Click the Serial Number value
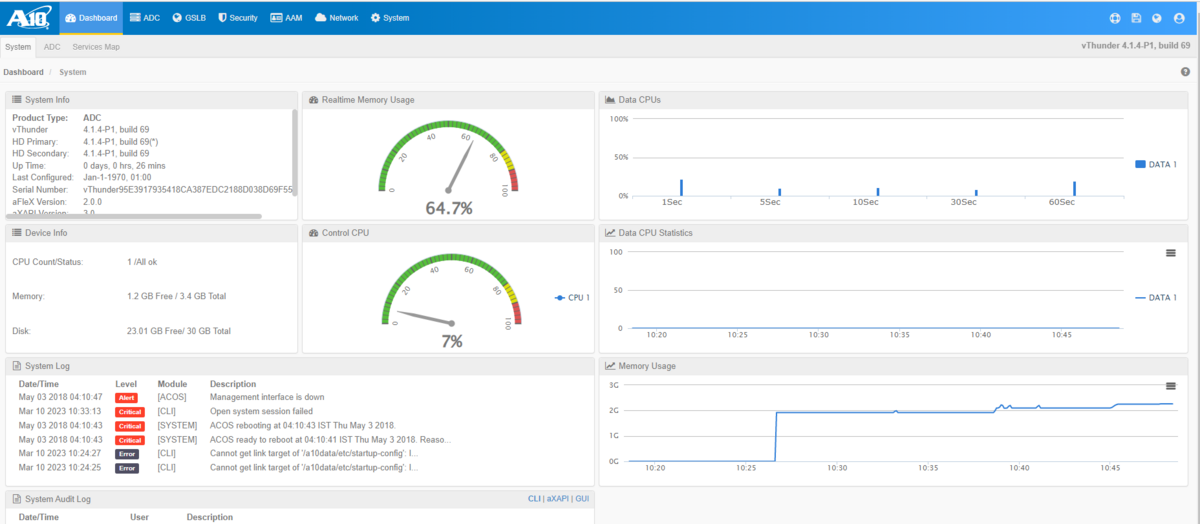The width and height of the screenshot is (1200, 524). point(188,189)
